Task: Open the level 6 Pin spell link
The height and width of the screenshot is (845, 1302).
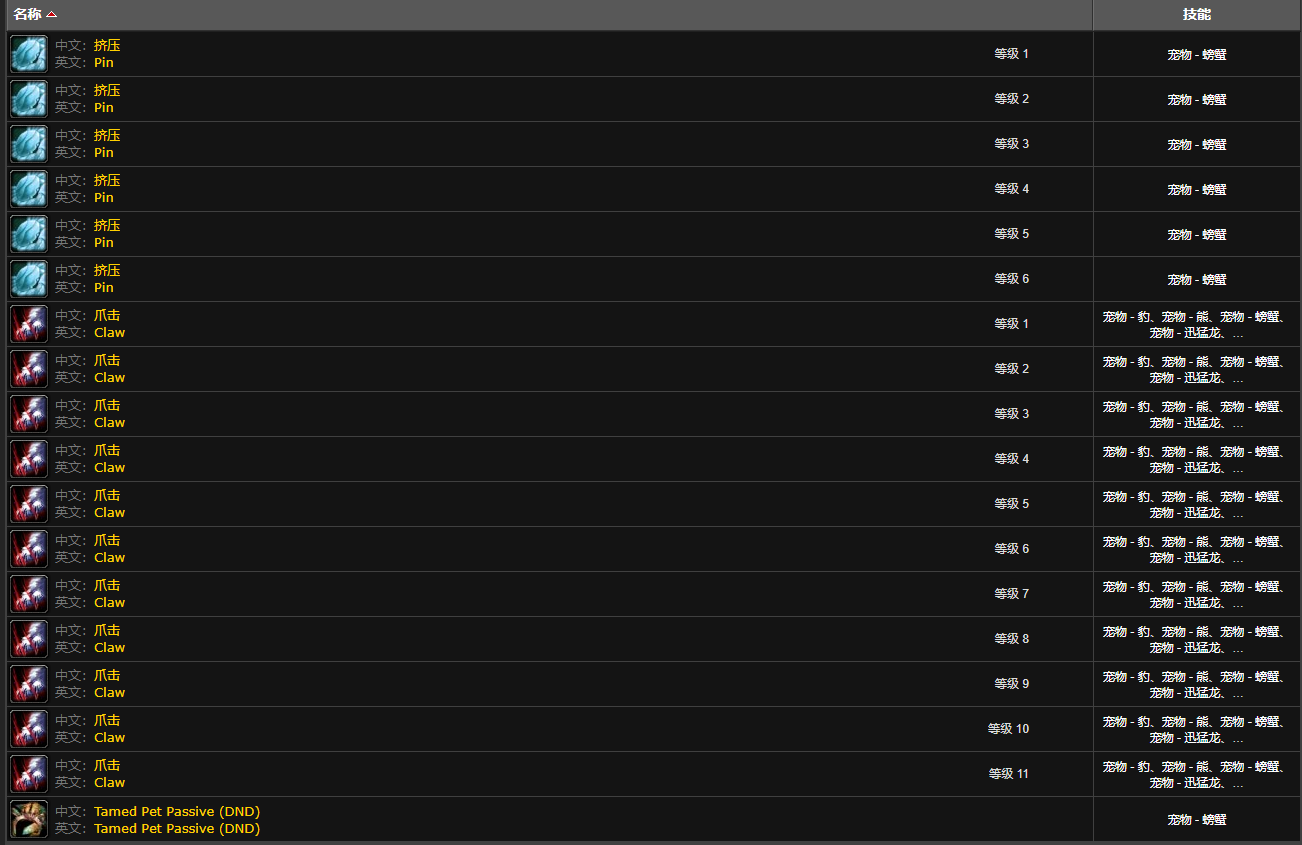Action: (x=104, y=287)
